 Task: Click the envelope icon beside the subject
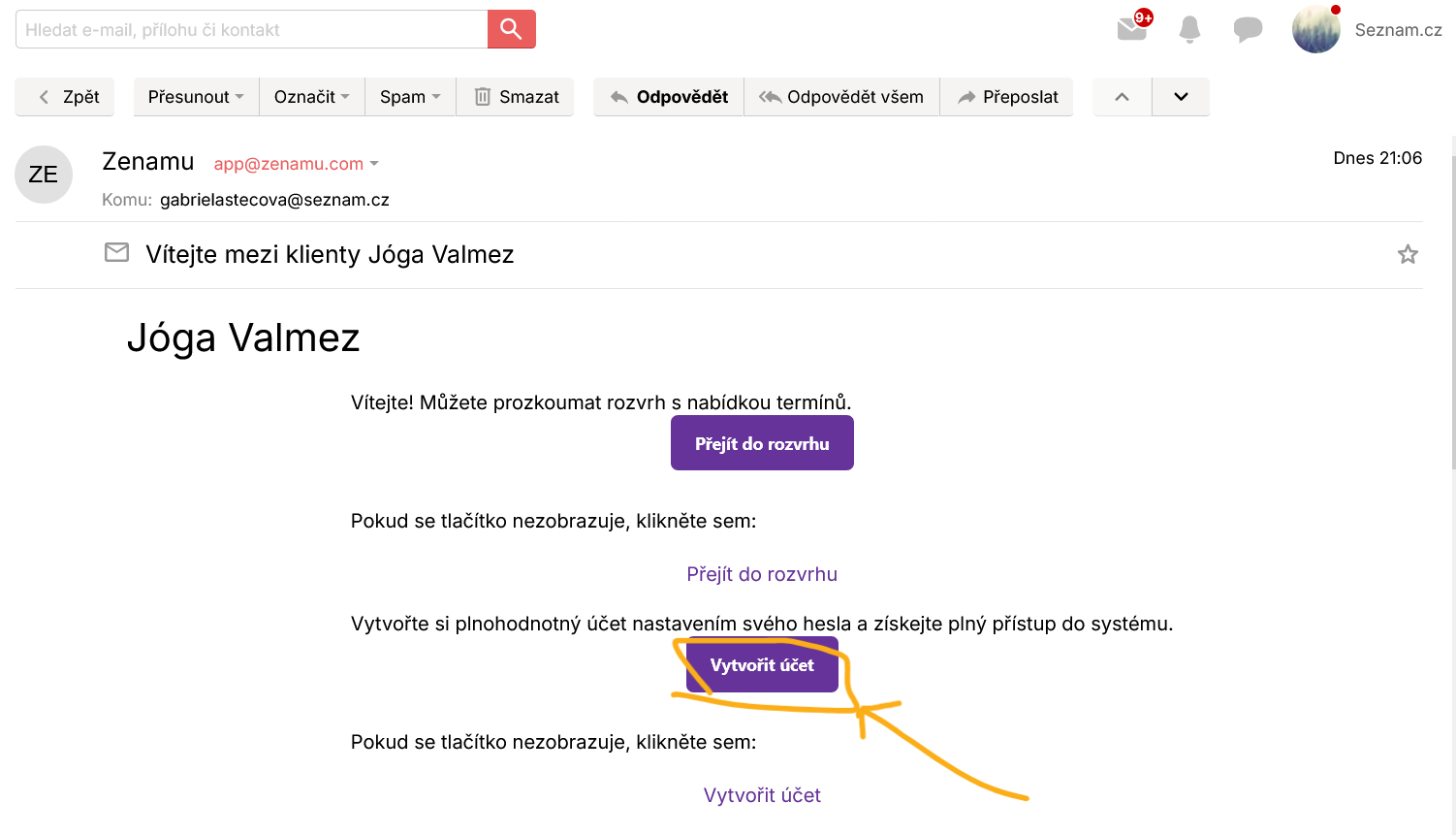click(x=116, y=253)
